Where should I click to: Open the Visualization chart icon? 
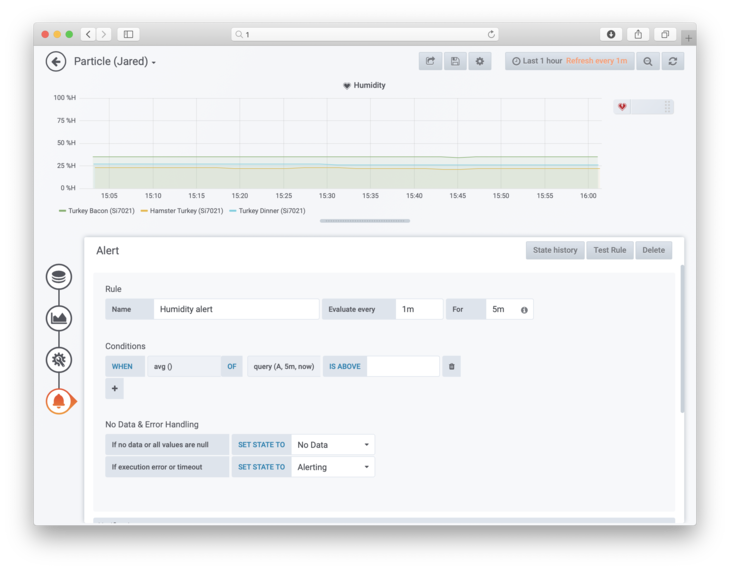tap(59, 318)
